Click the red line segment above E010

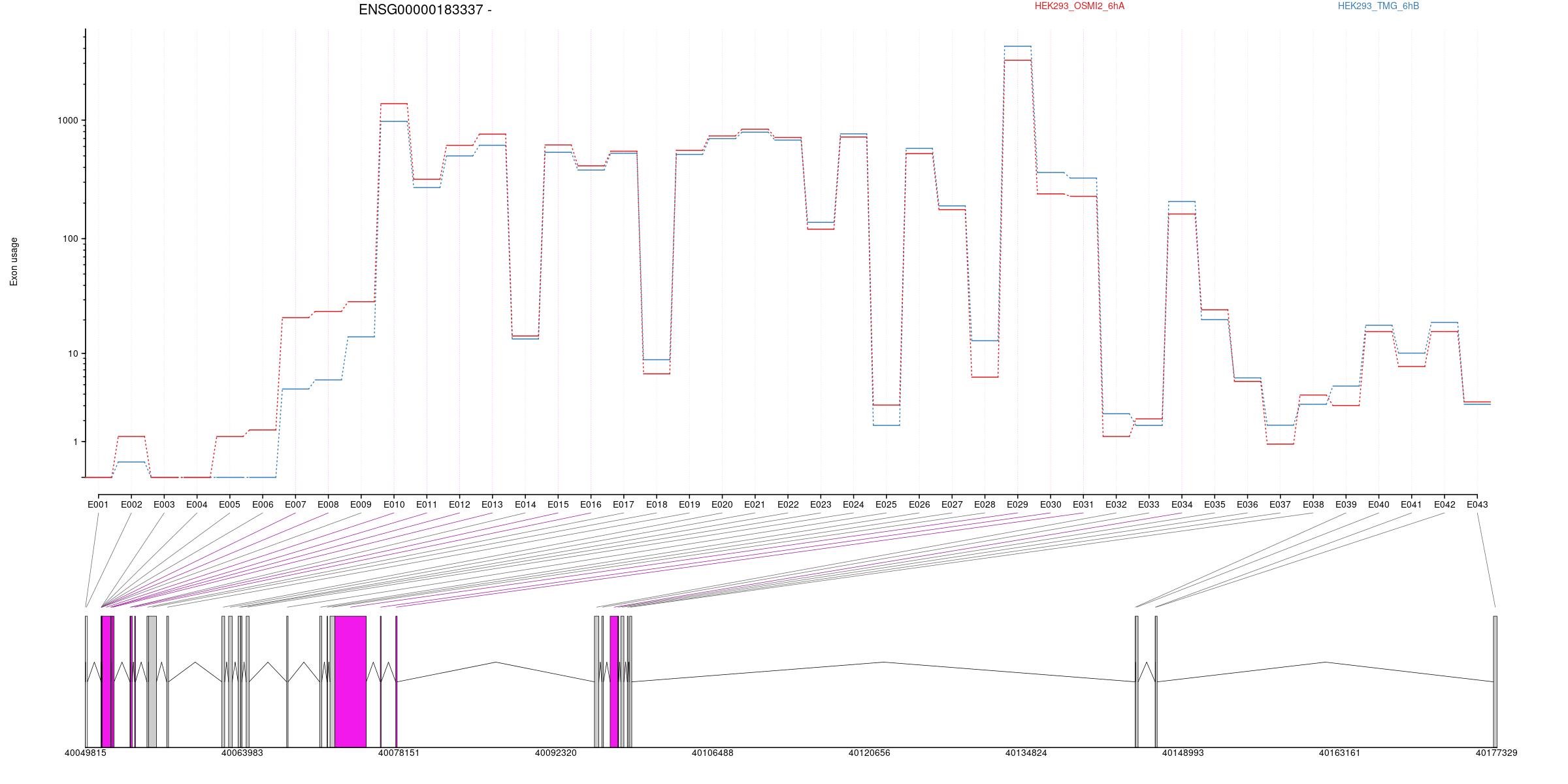tap(394, 103)
